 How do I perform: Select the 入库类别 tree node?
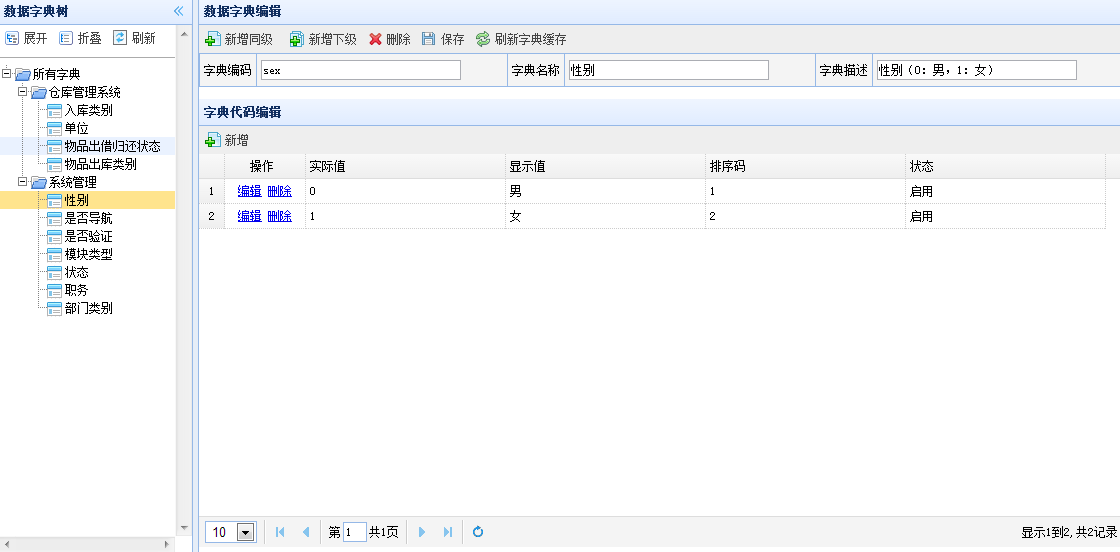[88, 111]
